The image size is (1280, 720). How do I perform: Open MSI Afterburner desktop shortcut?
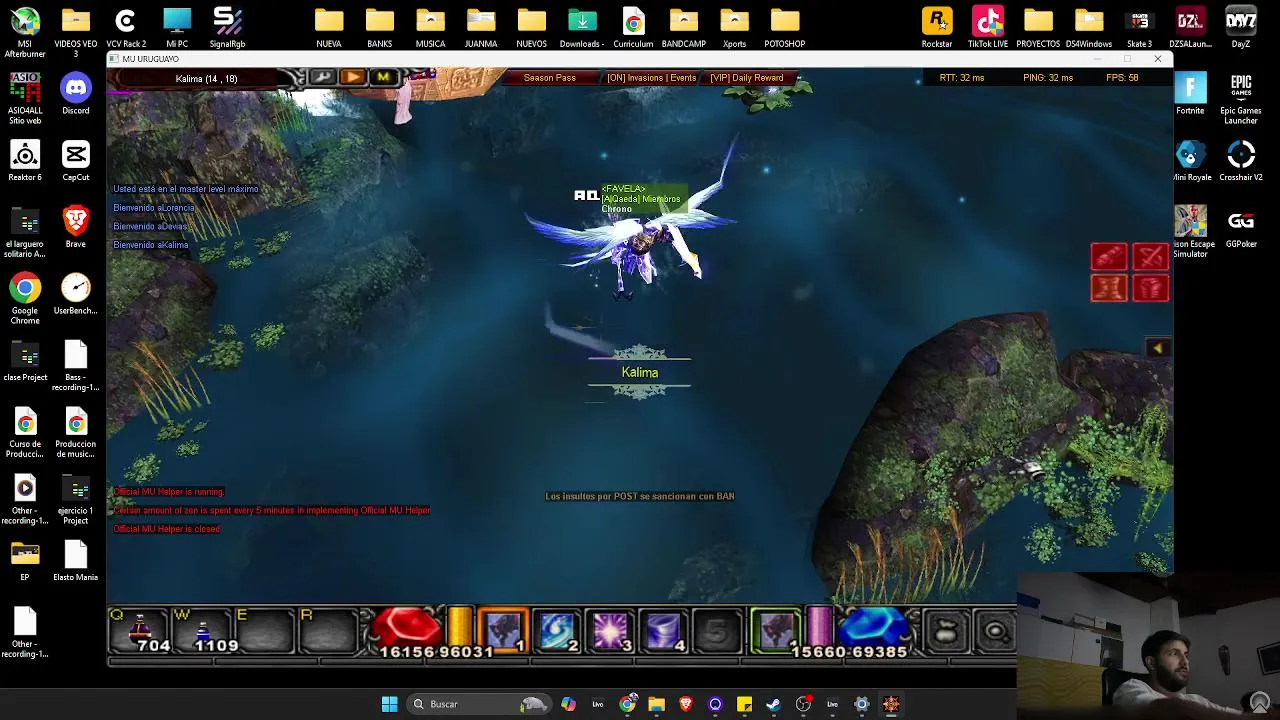pyautogui.click(x=25, y=32)
